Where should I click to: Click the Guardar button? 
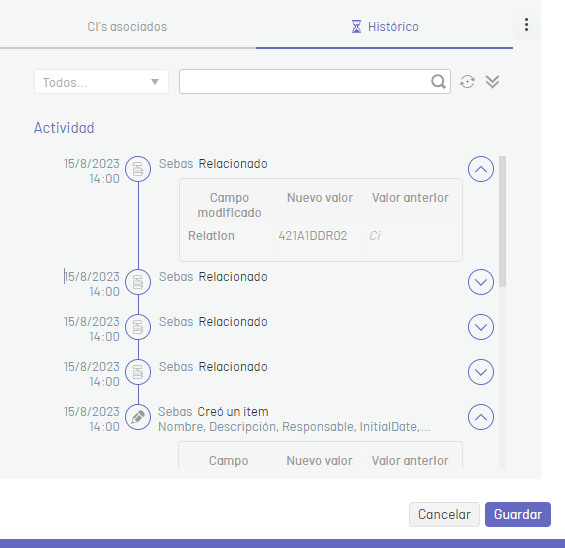tap(518, 514)
